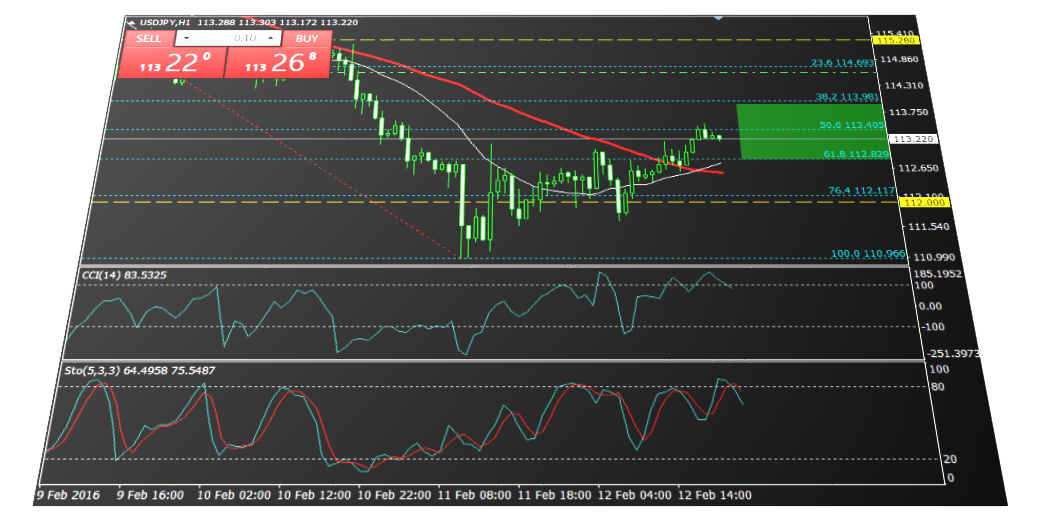Click the 112.650 price scale value
The height and width of the screenshot is (521, 1041).
(x=918, y=168)
